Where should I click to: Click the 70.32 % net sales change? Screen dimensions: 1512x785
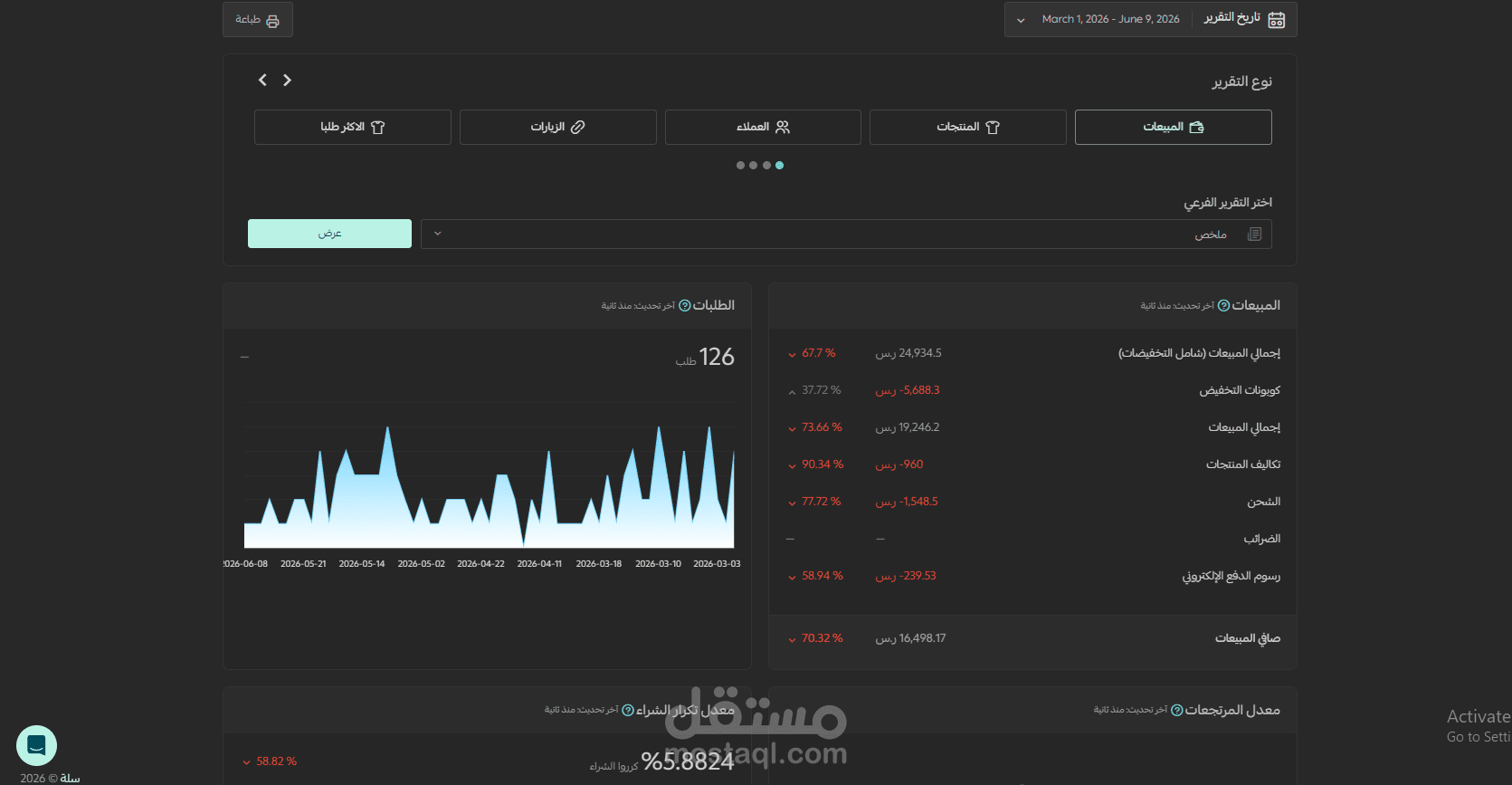[816, 638]
